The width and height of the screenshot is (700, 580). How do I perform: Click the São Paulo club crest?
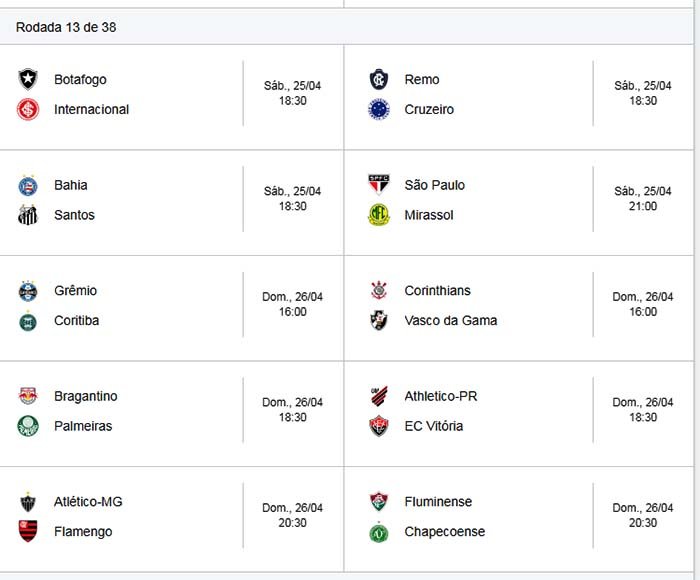[x=378, y=185]
